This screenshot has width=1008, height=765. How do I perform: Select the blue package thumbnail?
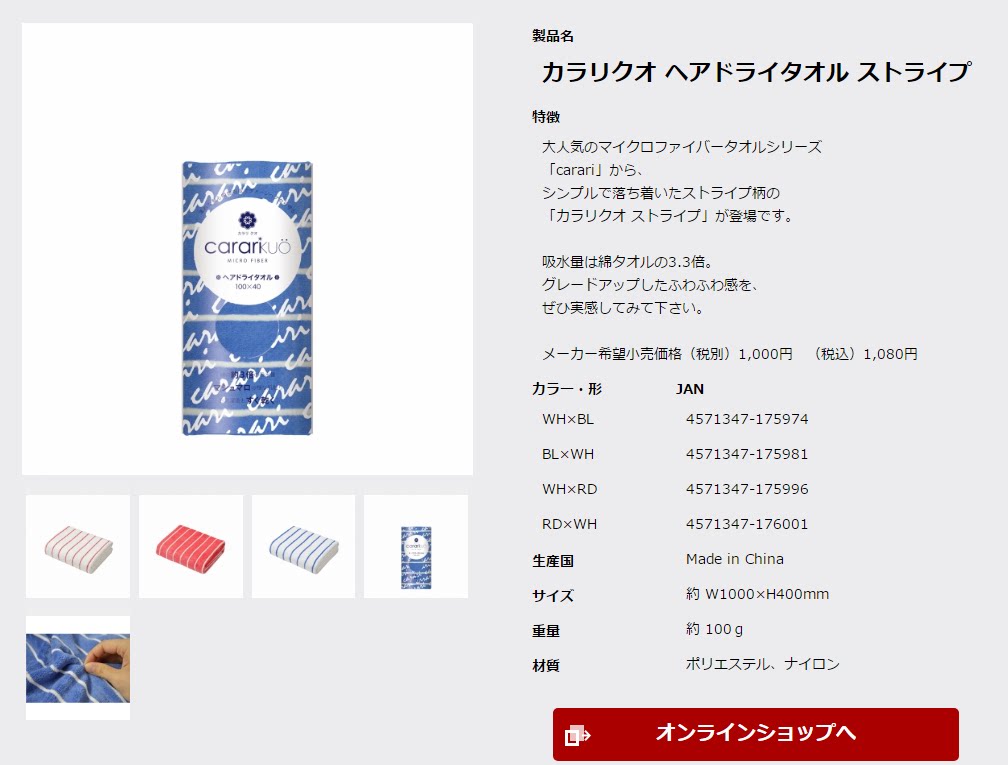pos(416,546)
